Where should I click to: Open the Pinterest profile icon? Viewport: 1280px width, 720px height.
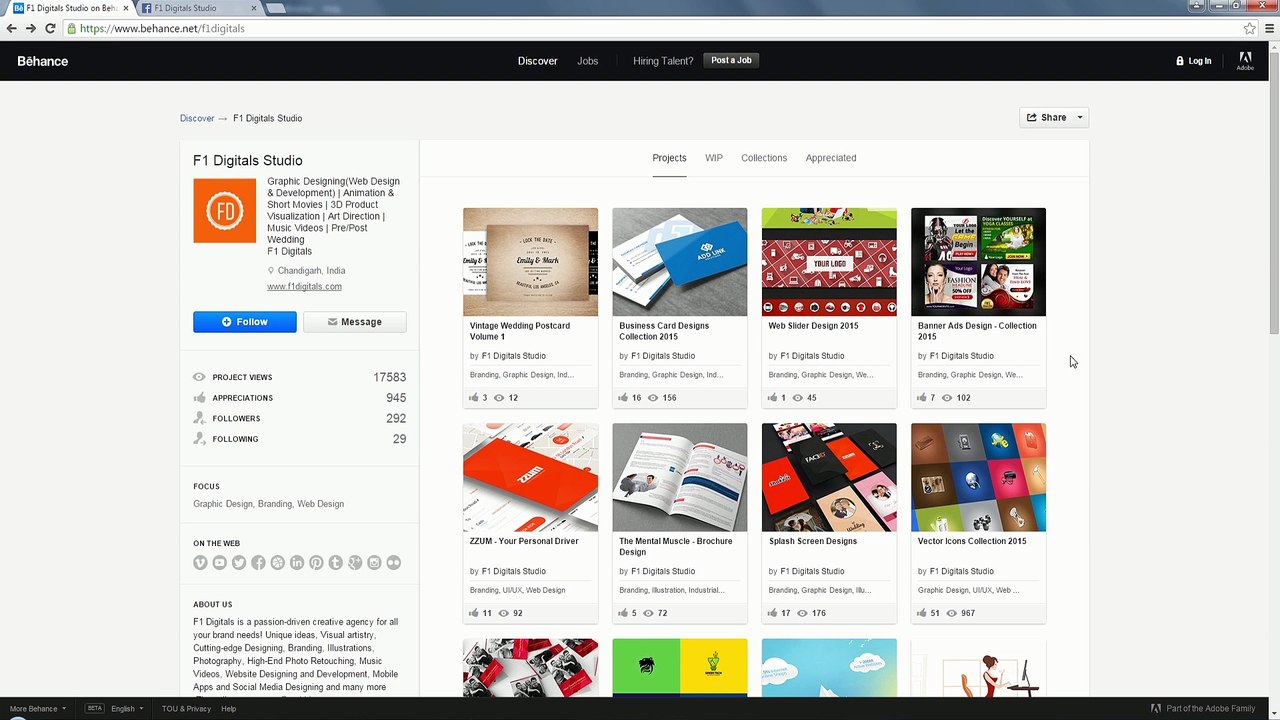coord(316,563)
